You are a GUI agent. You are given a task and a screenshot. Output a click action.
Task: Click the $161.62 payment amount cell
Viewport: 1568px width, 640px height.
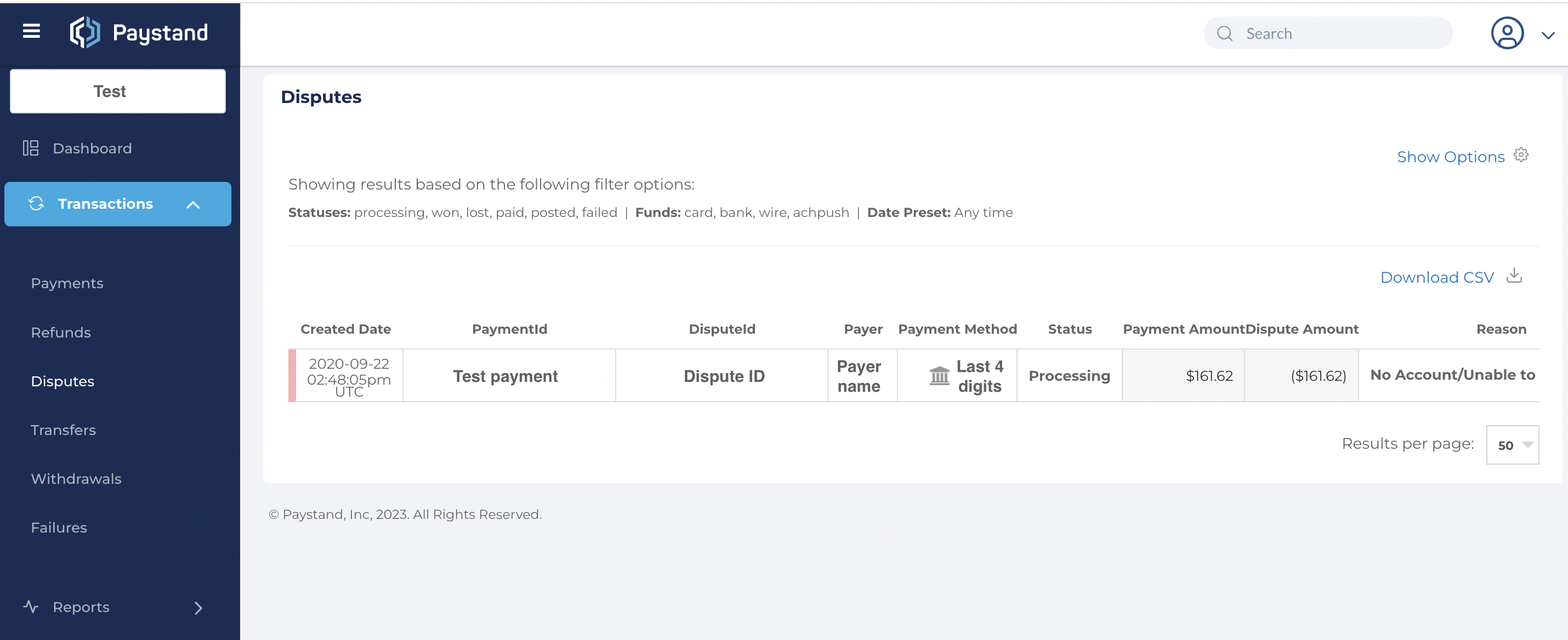(1183, 376)
